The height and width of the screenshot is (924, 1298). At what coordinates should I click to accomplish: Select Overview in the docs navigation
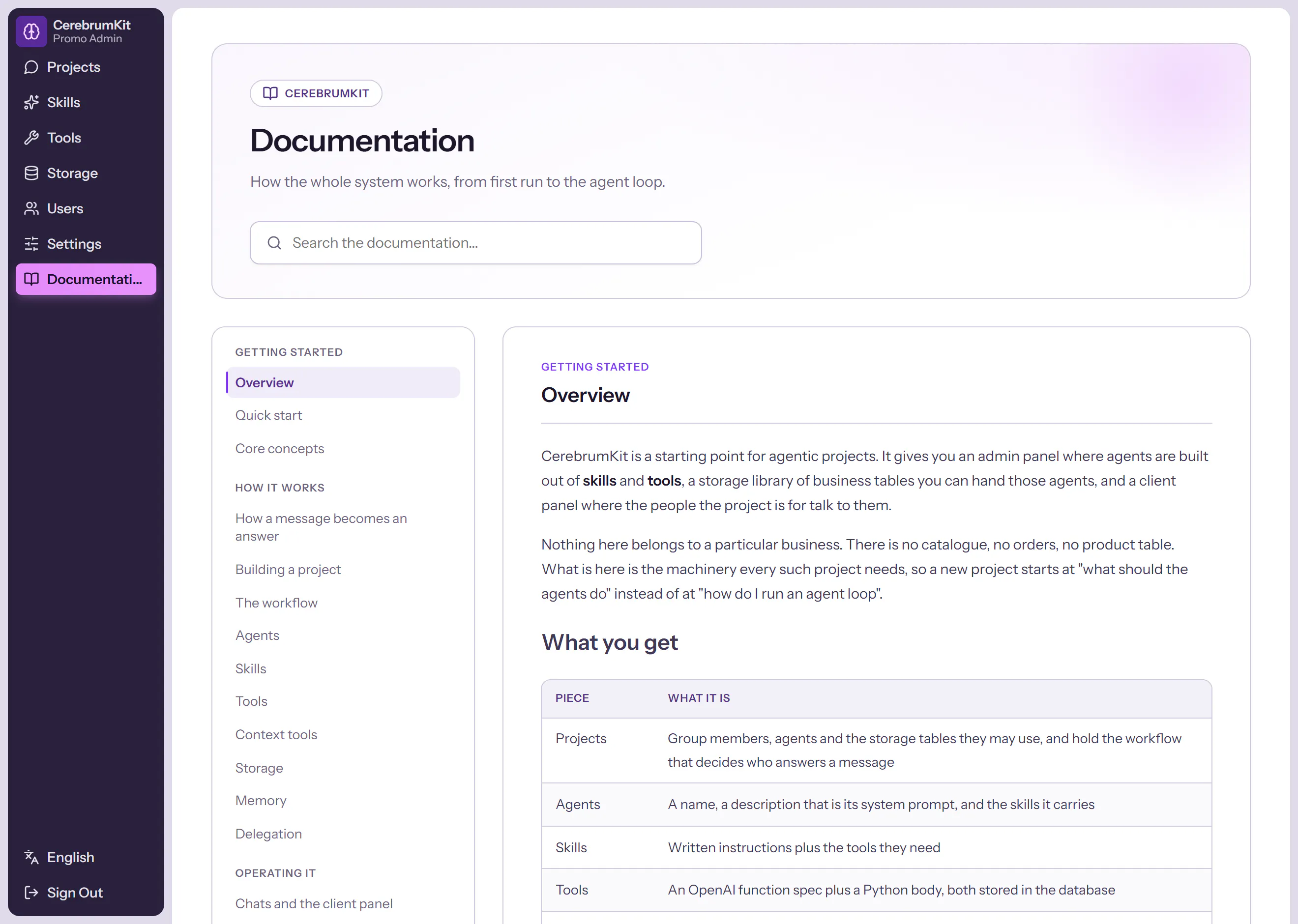[x=343, y=383]
